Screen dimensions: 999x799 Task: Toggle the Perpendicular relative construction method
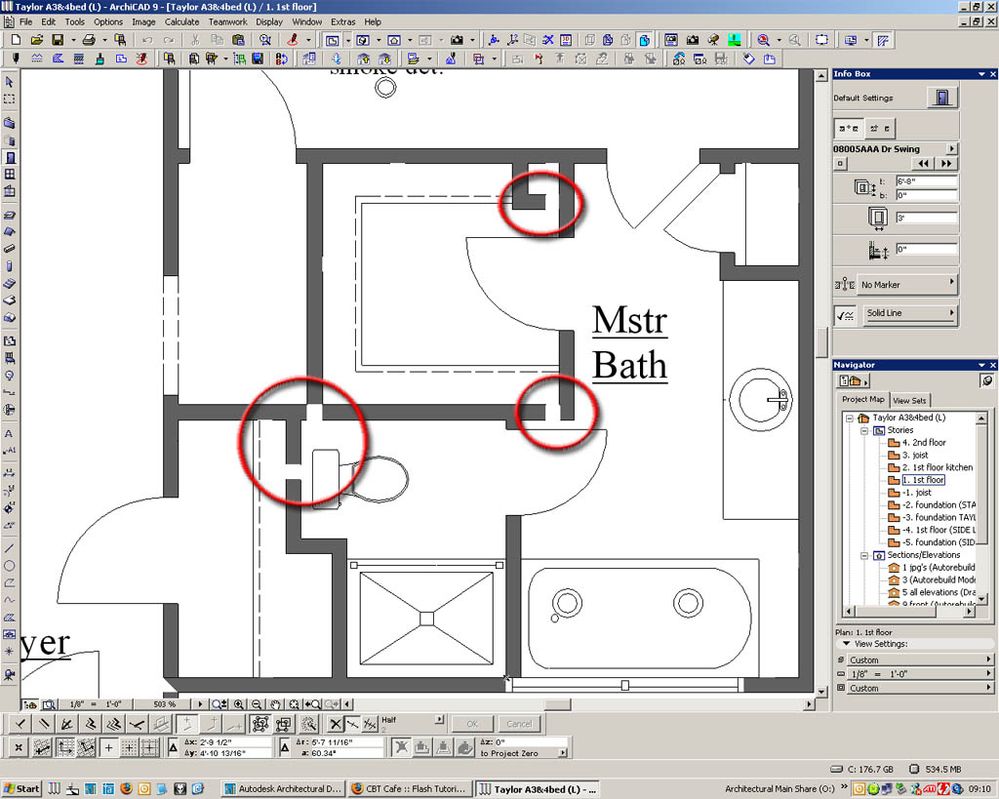click(21, 724)
